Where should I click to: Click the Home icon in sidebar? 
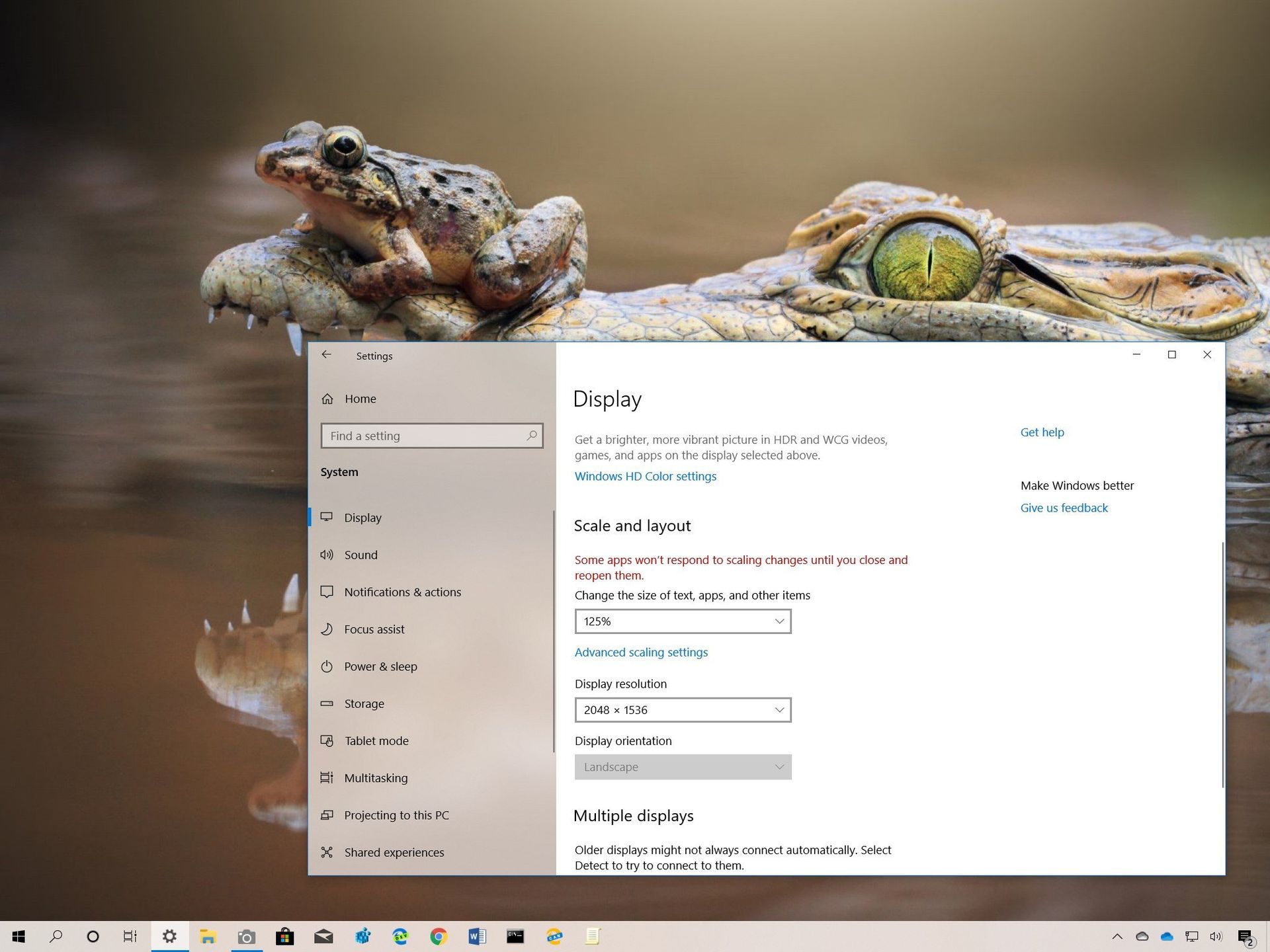(x=327, y=399)
